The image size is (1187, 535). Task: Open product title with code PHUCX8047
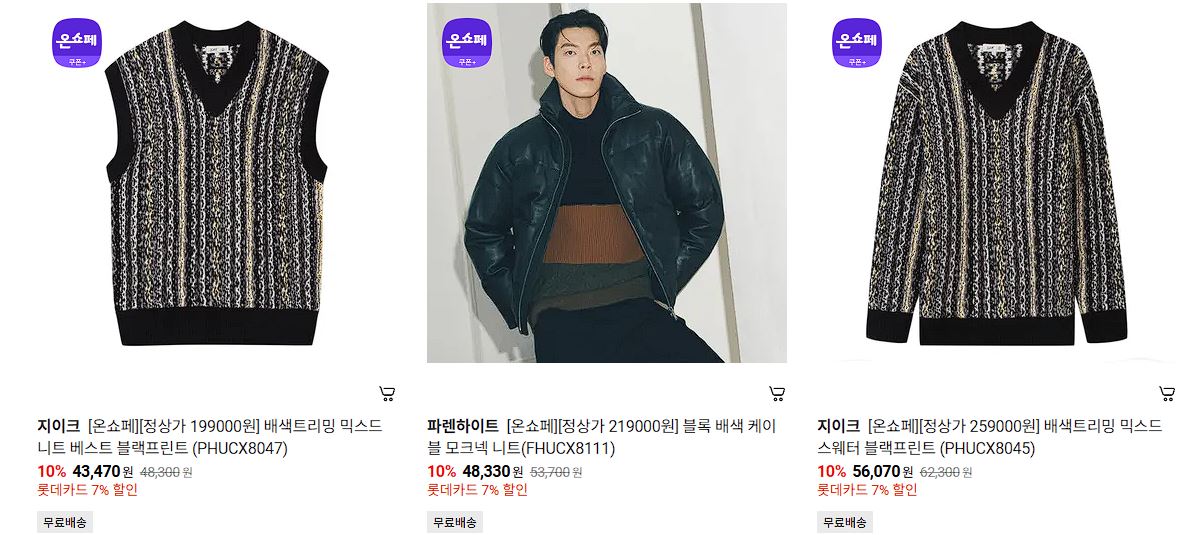tap(210, 437)
